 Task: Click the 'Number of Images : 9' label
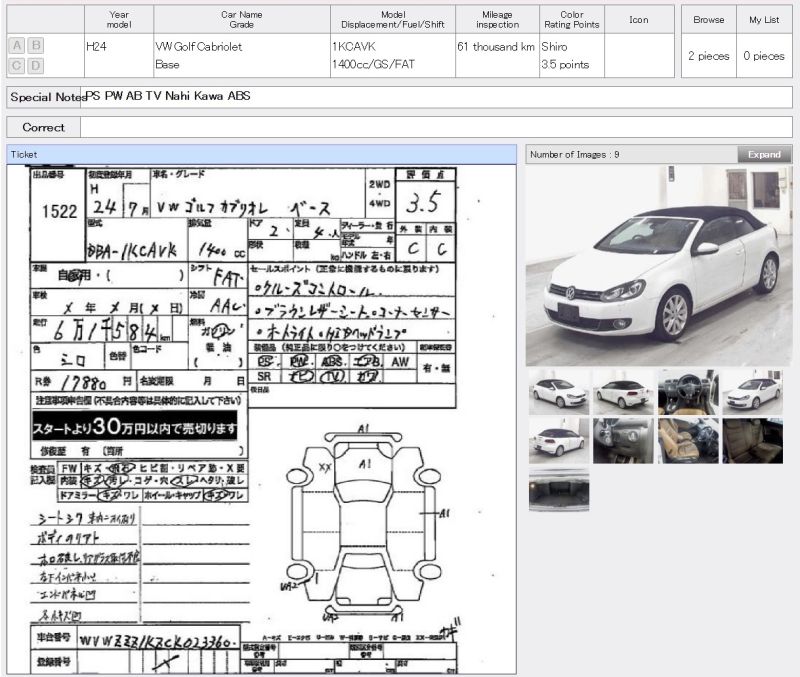coord(574,154)
